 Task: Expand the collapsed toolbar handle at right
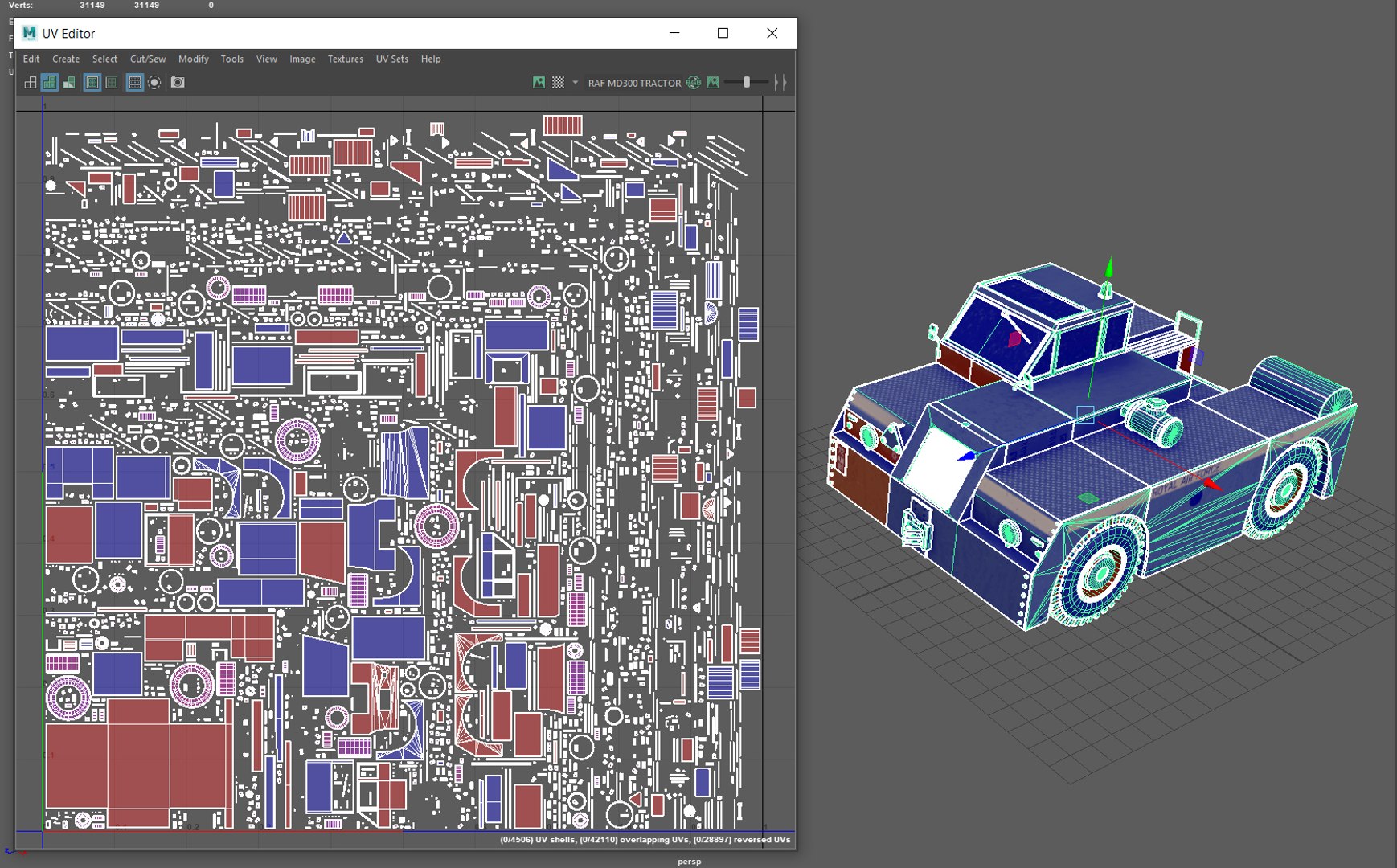(x=780, y=83)
